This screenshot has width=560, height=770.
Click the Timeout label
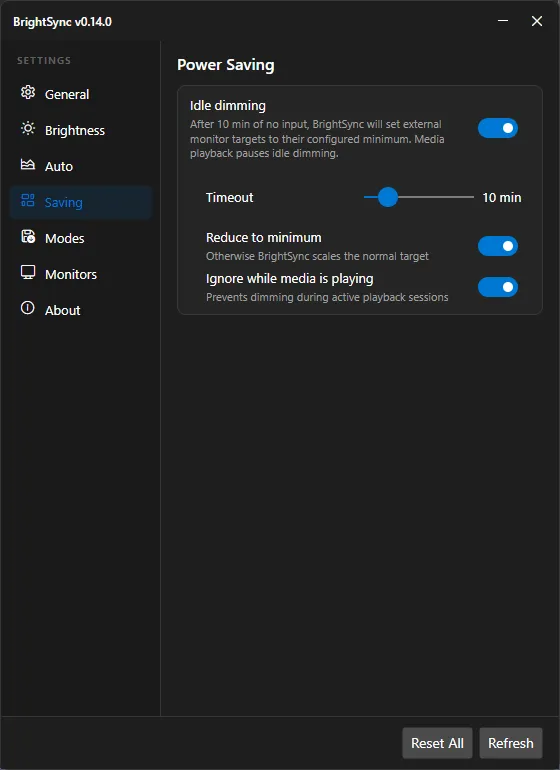coord(229,197)
